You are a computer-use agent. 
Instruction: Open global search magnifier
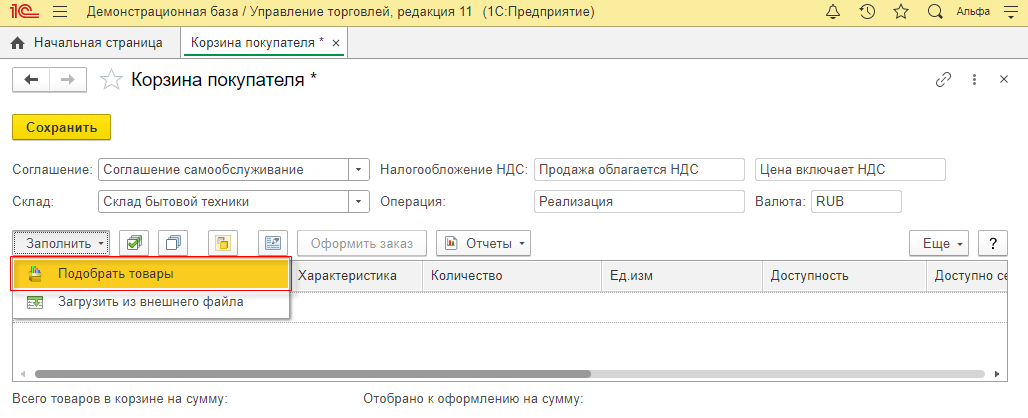(935, 13)
